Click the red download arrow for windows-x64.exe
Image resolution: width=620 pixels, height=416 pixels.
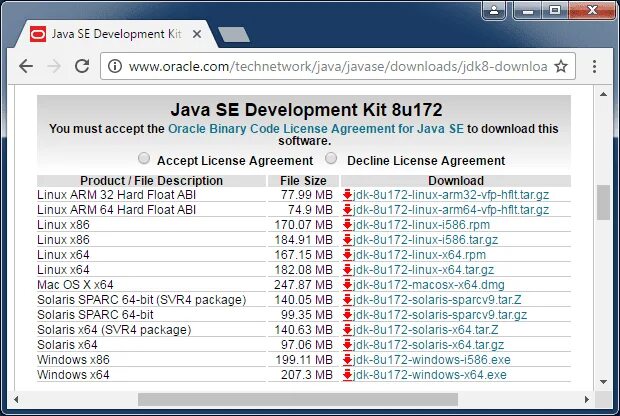(x=347, y=375)
